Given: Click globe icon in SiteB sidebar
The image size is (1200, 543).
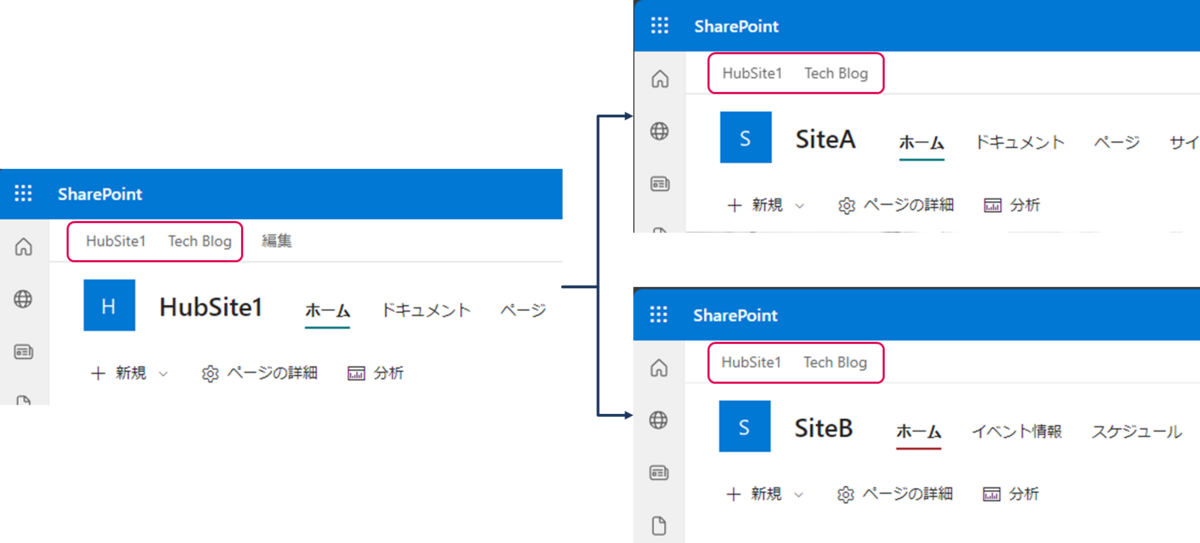Looking at the screenshot, I should (659, 420).
